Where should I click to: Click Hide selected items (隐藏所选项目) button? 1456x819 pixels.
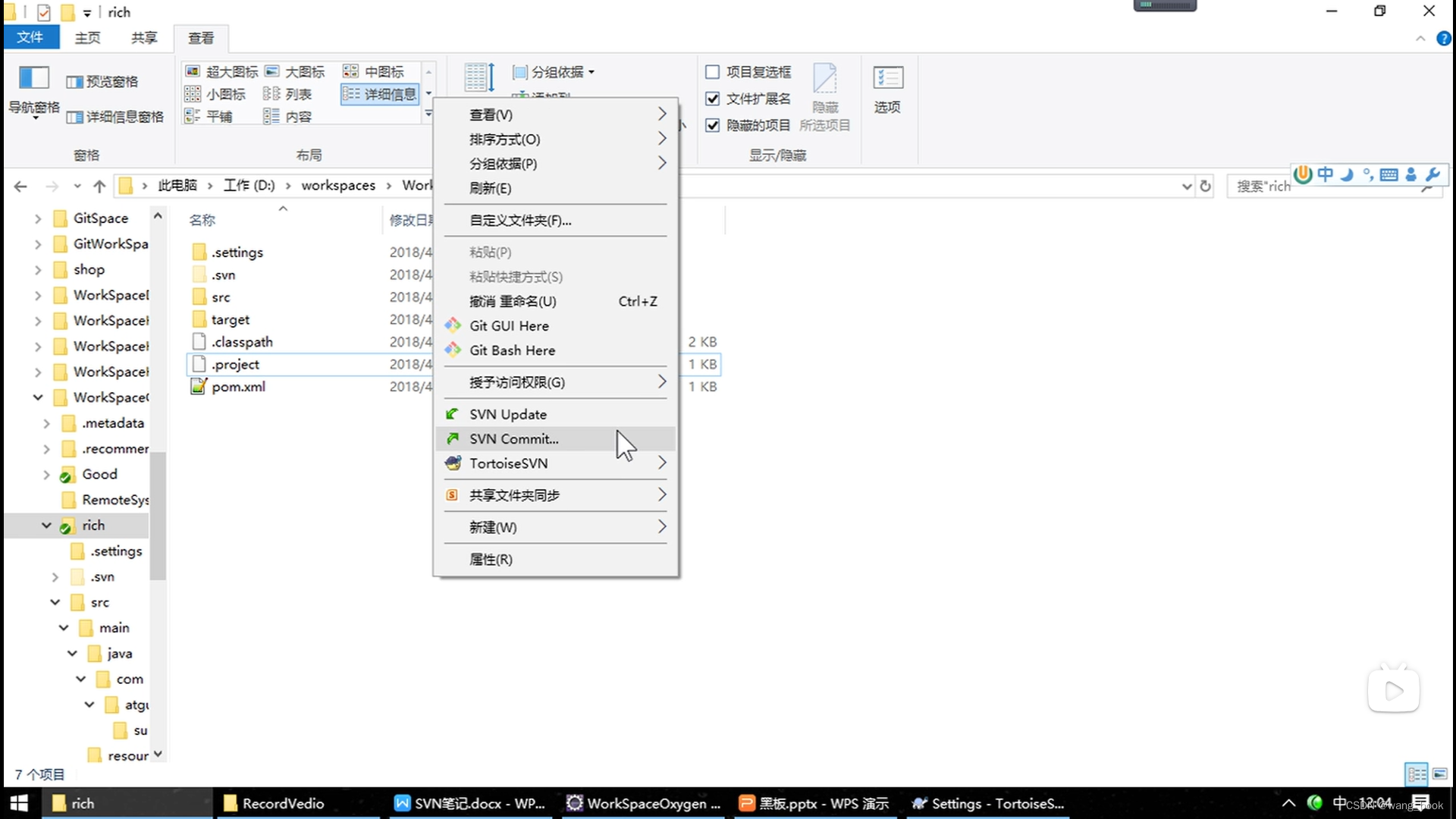(x=825, y=97)
